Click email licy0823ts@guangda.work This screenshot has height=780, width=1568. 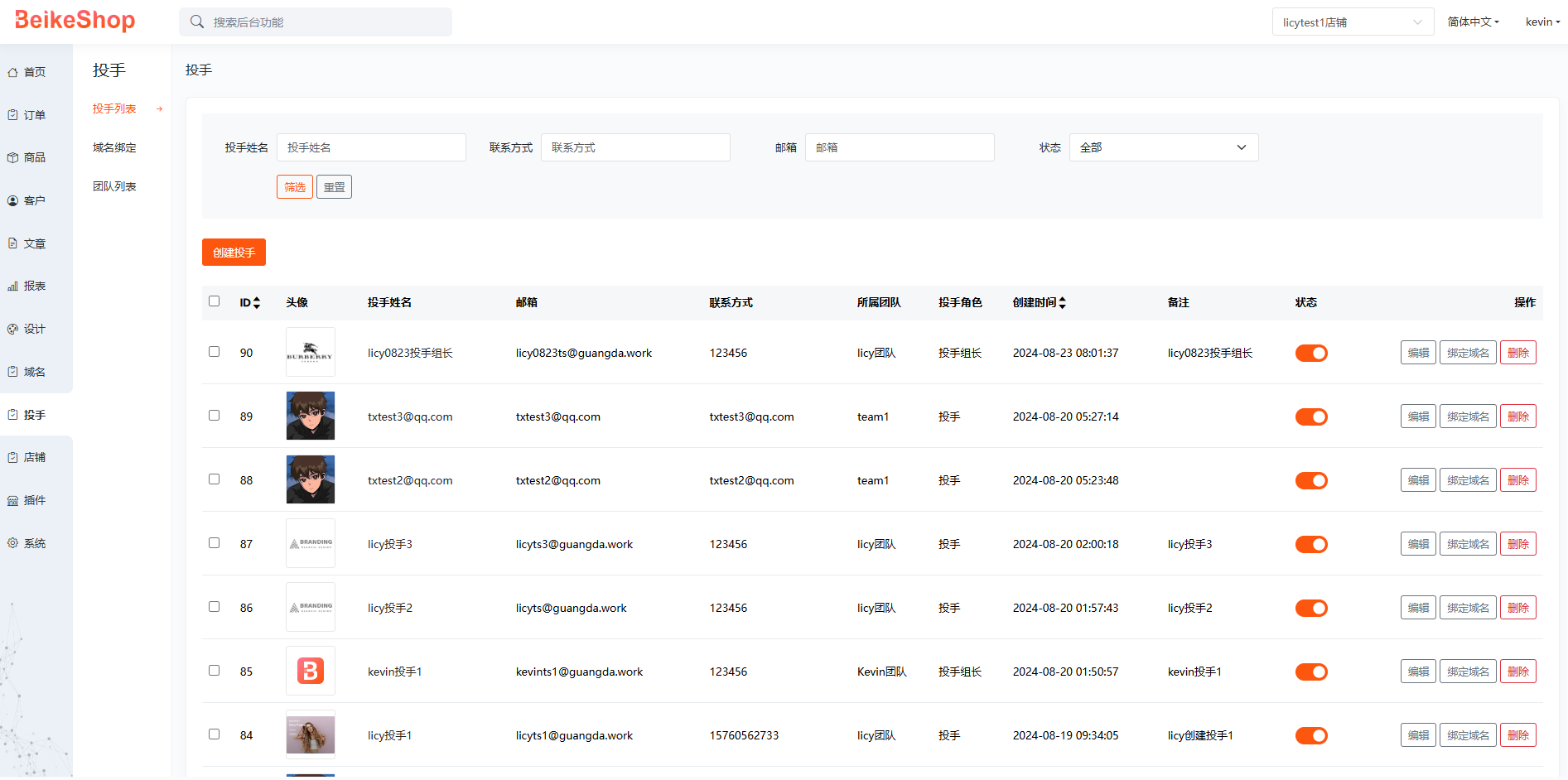point(584,354)
